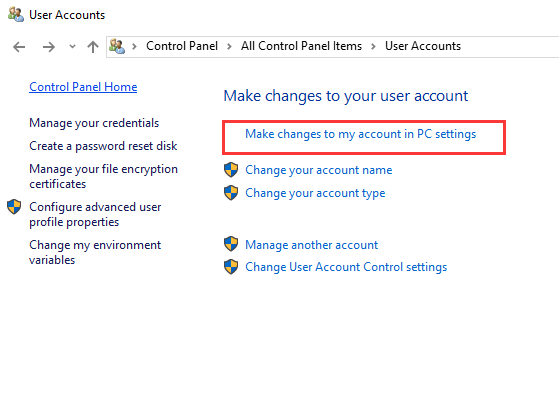This screenshot has height=410, width=559.
Task: Open Change User Account Control settings
Action: [346, 267]
